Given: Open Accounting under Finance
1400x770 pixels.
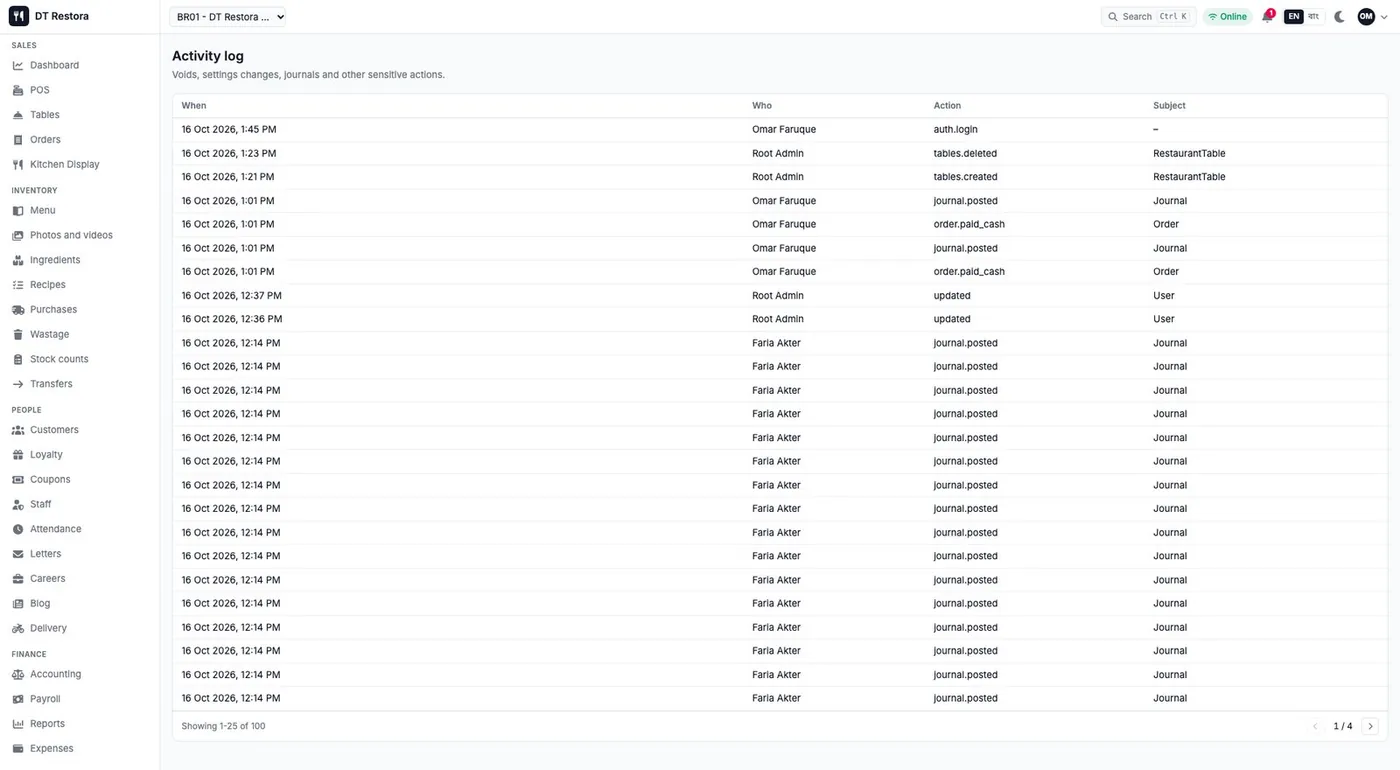Looking at the screenshot, I should click(x=55, y=675).
